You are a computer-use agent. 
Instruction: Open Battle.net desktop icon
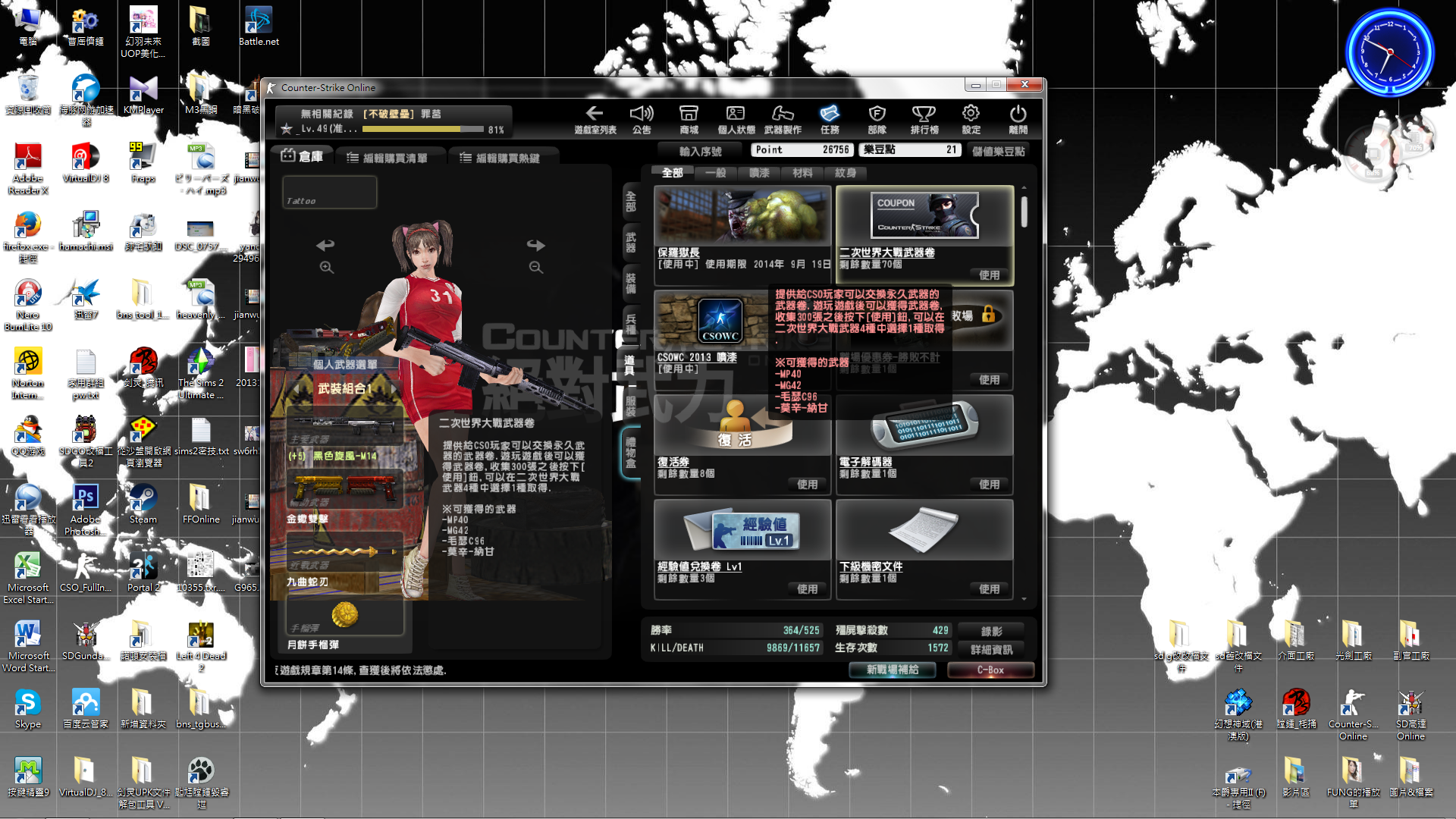[x=259, y=27]
